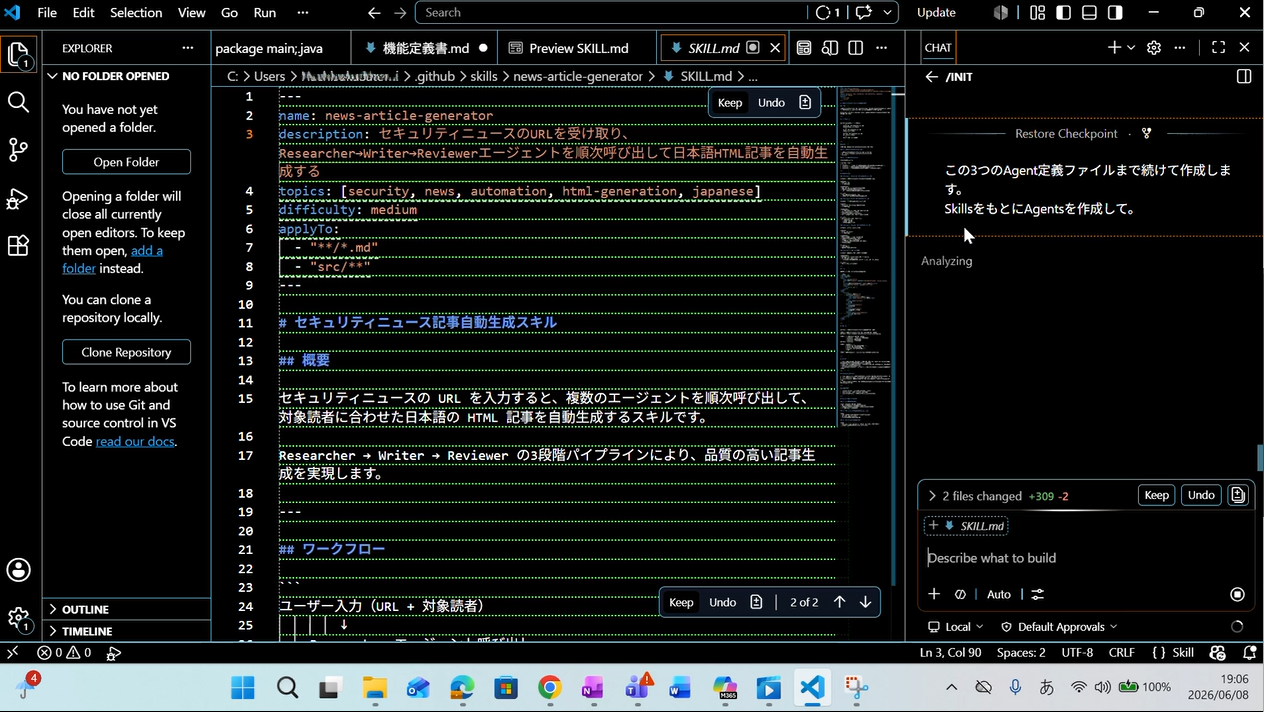Viewport: 1264px width, 712px height.
Task: Keep all changes in chat panel
Action: click(1156, 495)
